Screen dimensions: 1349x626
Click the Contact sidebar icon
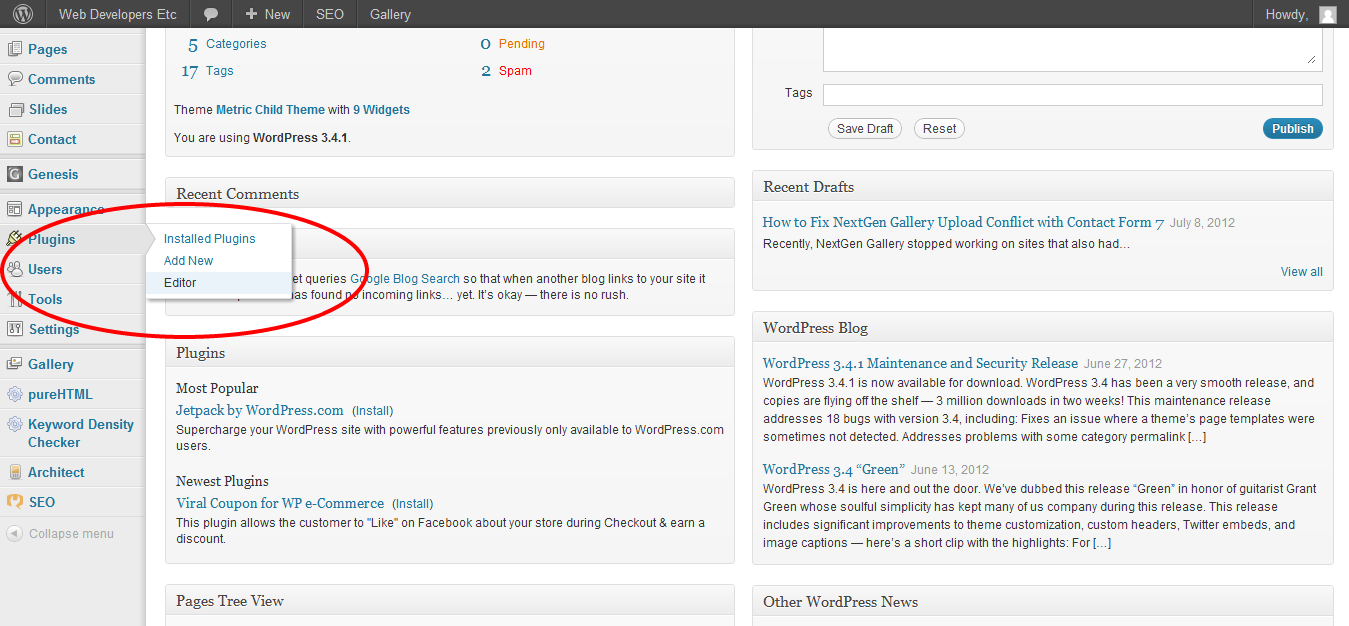tap(15, 139)
